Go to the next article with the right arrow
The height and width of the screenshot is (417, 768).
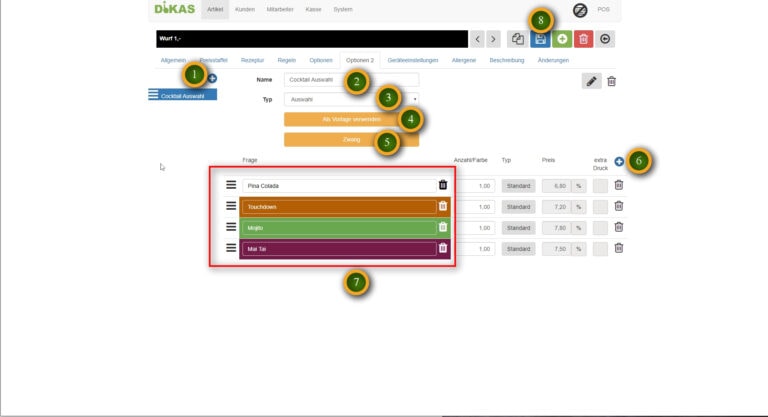493,39
